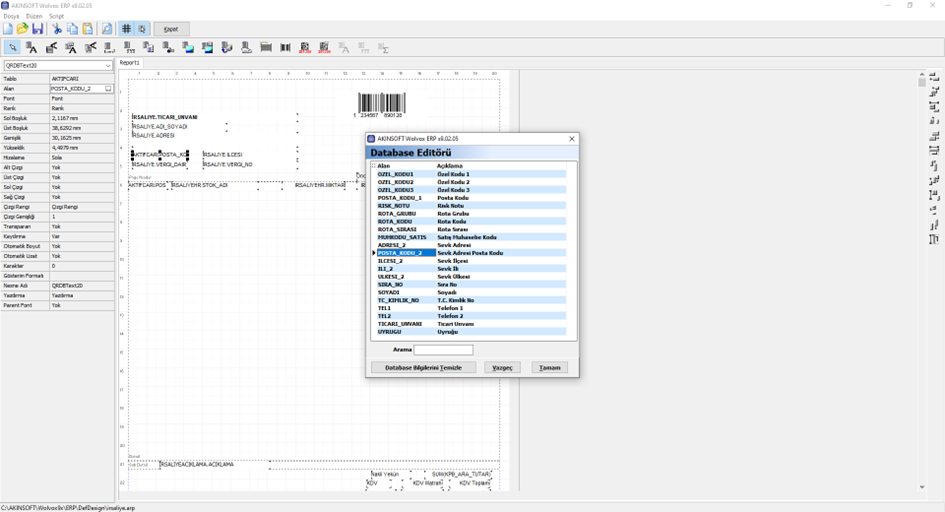Paste from the clipboard
945x512 pixels.
pyautogui.click(x=87, y=29)
